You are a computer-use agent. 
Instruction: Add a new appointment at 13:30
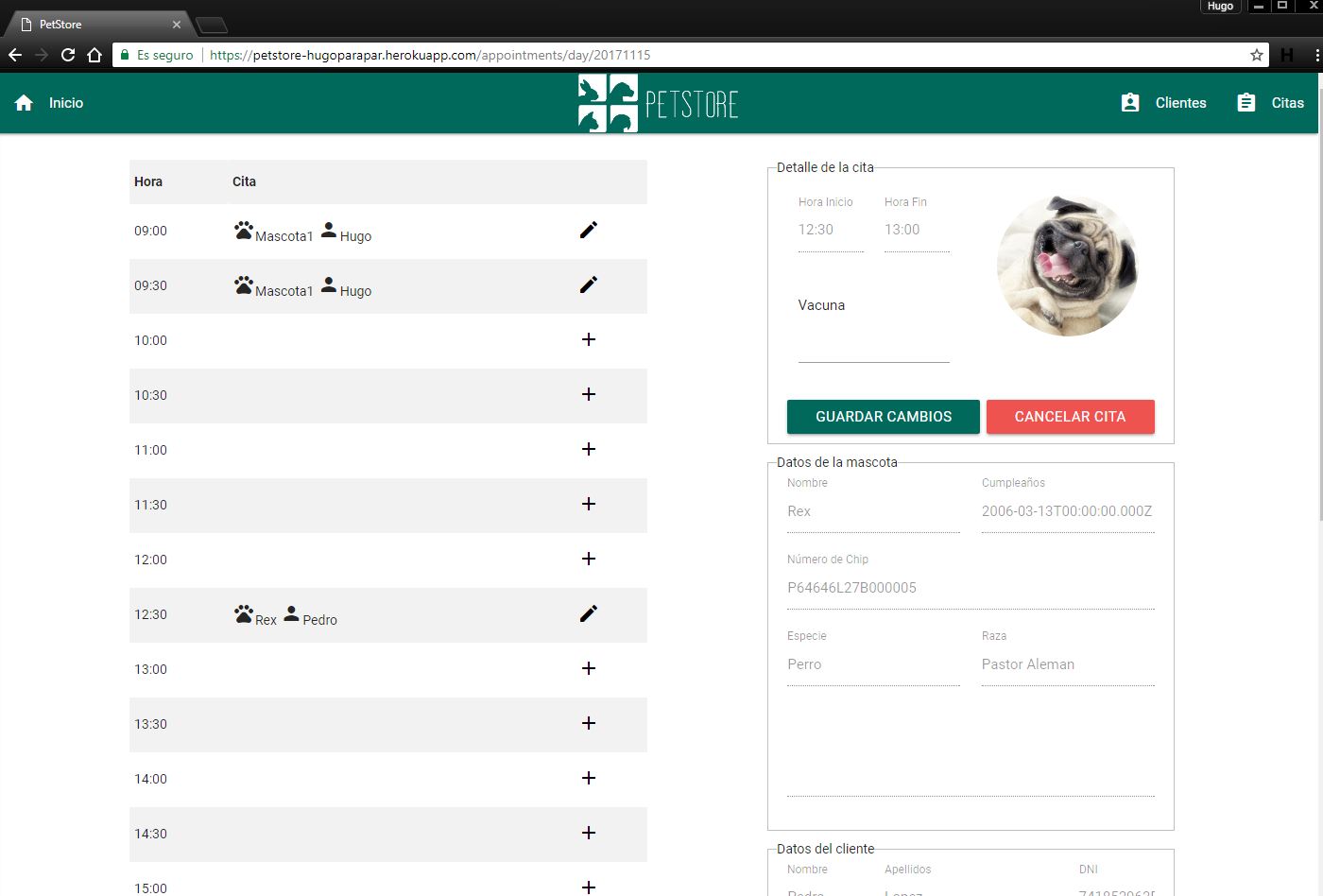(588, 723)
